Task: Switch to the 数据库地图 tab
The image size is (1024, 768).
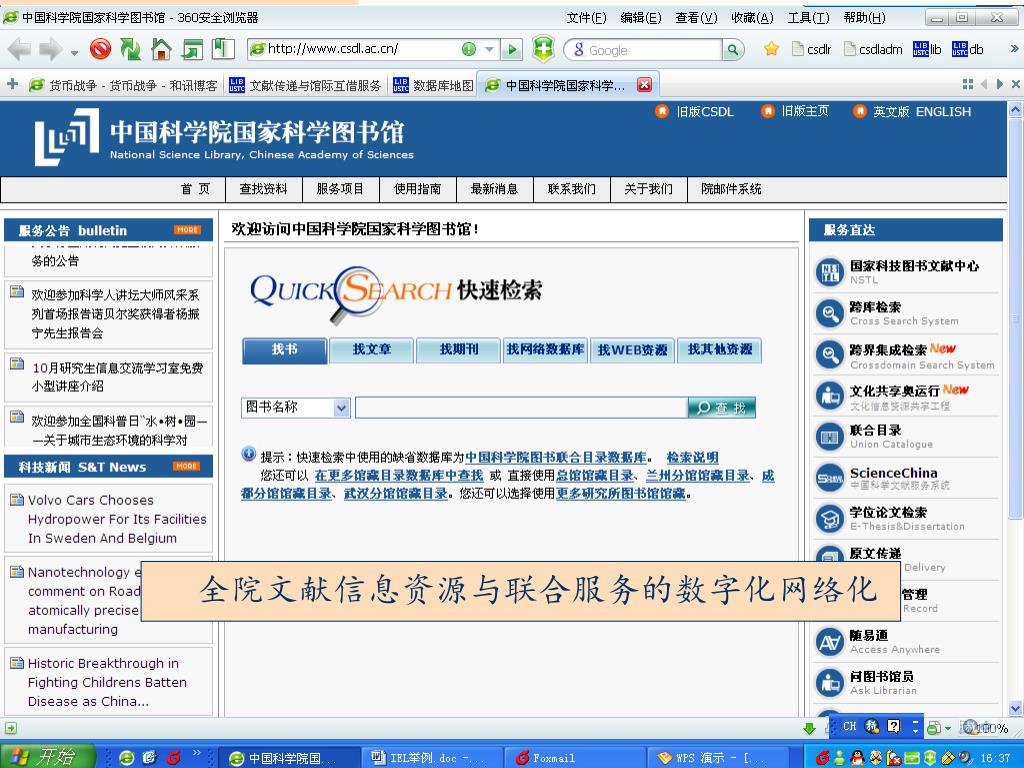Action: pyautogui.click(x=434, y=86)
